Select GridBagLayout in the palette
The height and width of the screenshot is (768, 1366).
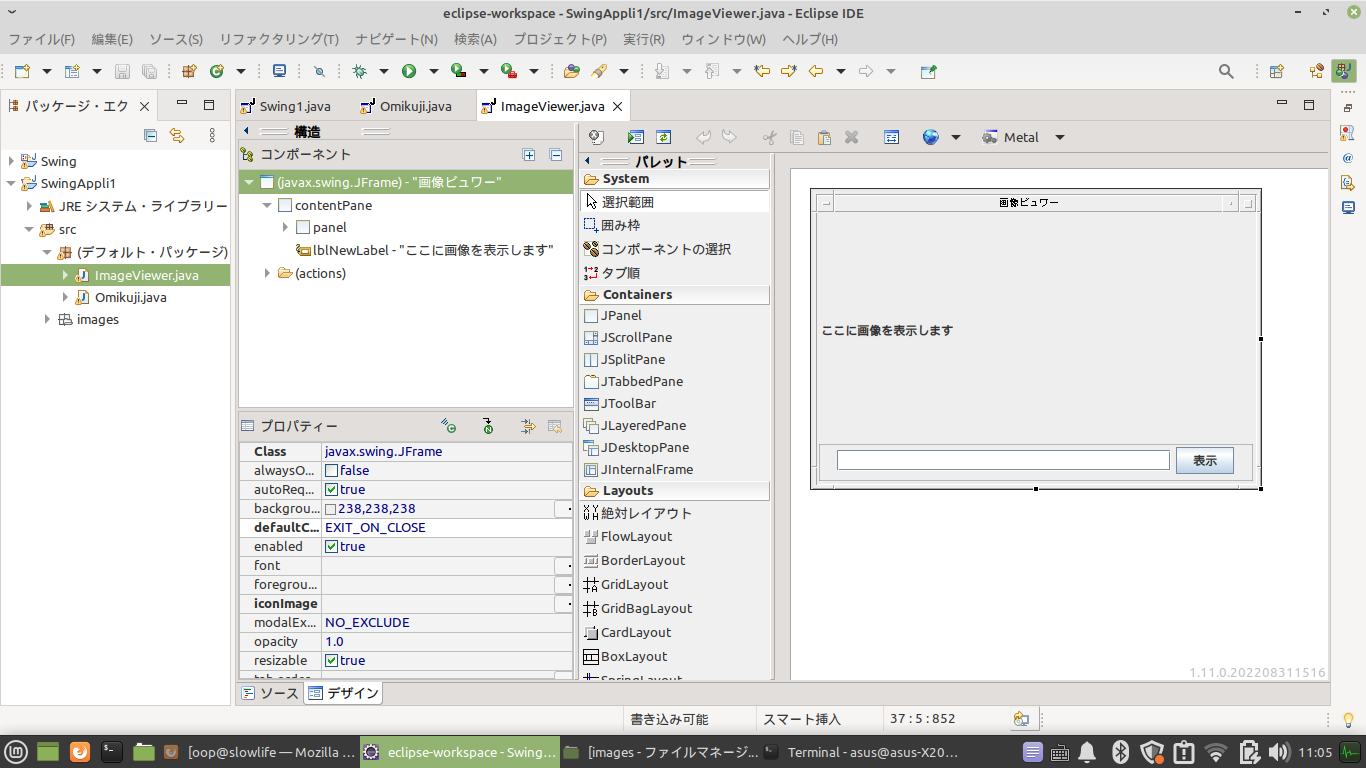point(646,609)
